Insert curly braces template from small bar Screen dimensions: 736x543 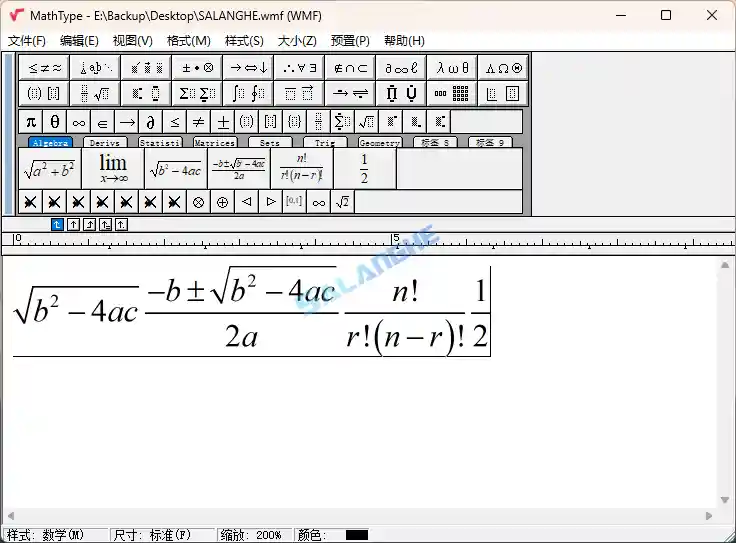pyautogui.click(x=294, y=122)
